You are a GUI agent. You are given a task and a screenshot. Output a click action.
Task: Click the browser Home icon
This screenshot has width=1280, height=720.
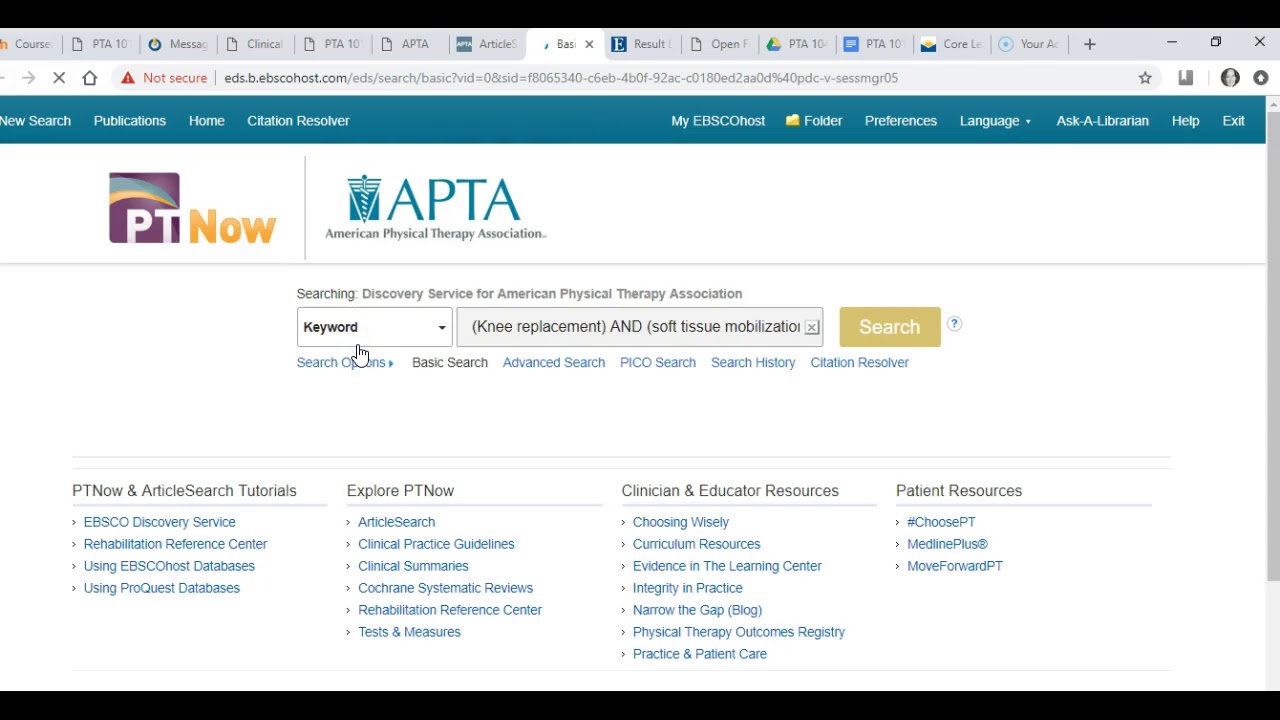[90, 78]
